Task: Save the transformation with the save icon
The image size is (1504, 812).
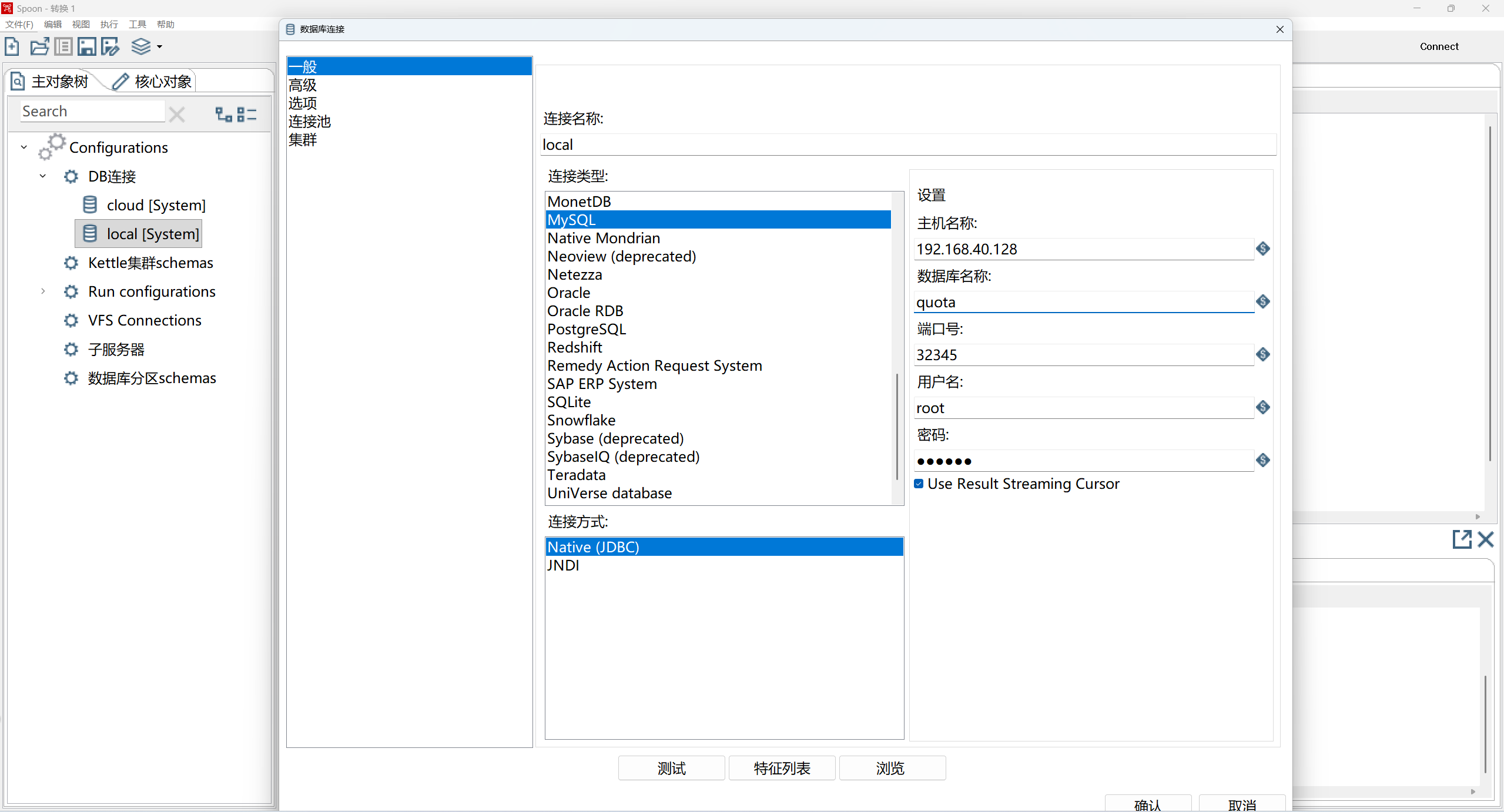Action: (x=86, y=46)
